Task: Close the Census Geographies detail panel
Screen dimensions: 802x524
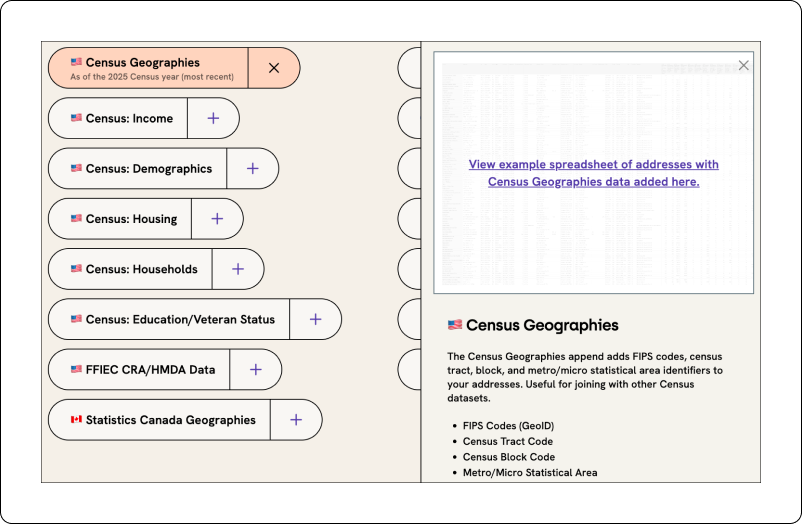Action: tap(744, 66)
